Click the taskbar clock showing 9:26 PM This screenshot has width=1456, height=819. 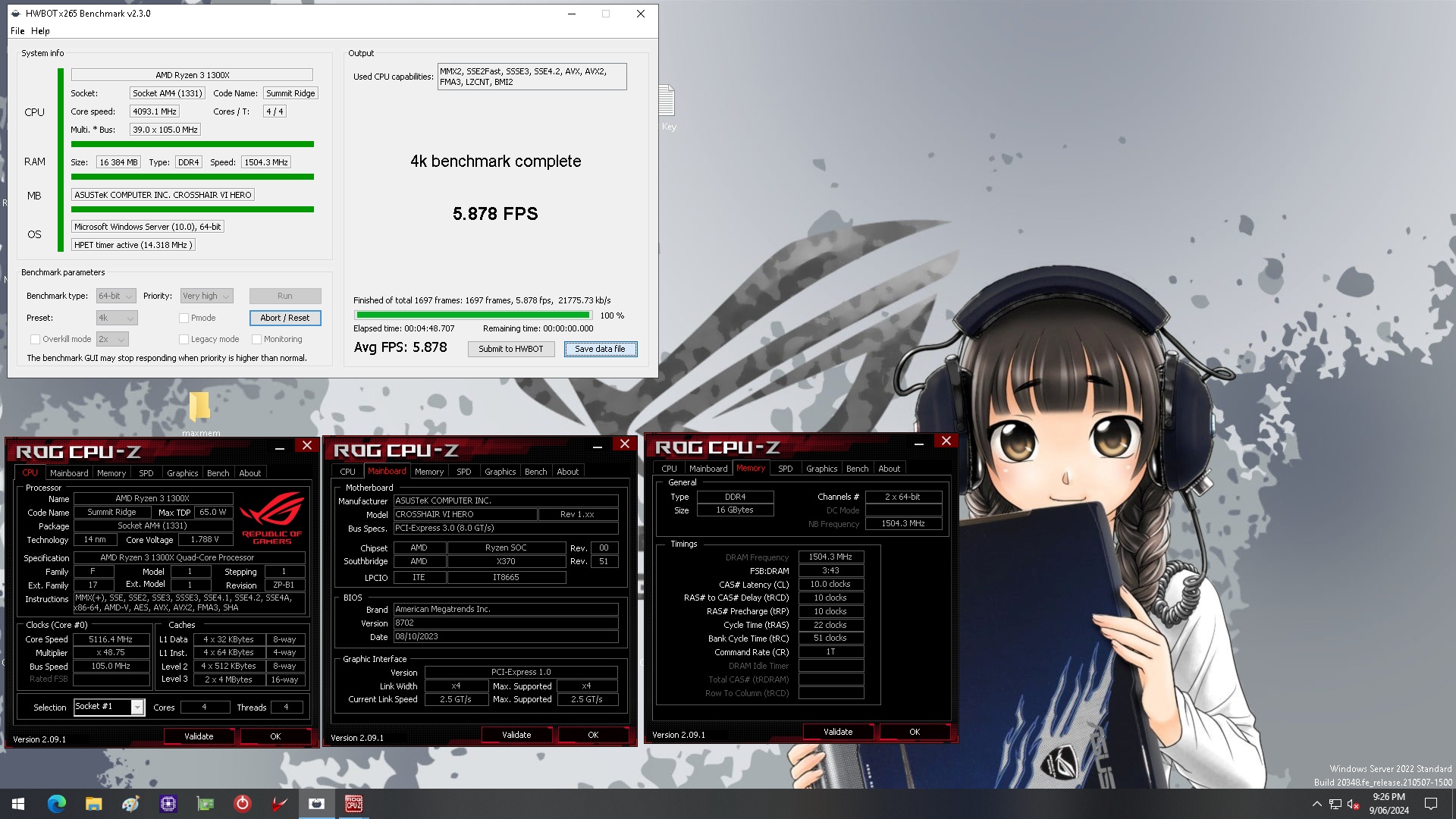(1389, 804)
